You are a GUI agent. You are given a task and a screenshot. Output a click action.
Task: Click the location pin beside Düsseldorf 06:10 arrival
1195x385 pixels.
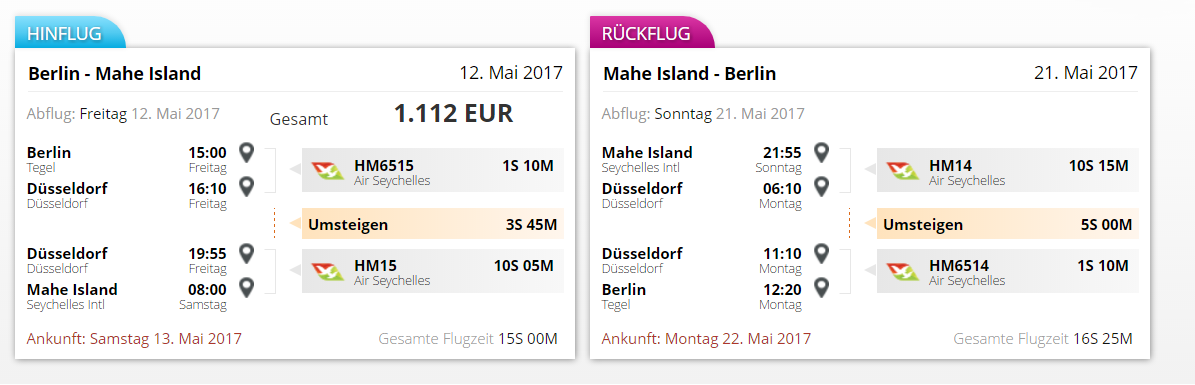[821, 187]
